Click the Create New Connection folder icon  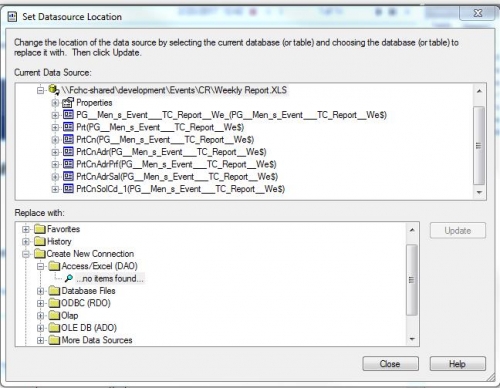tap(40, 254)
